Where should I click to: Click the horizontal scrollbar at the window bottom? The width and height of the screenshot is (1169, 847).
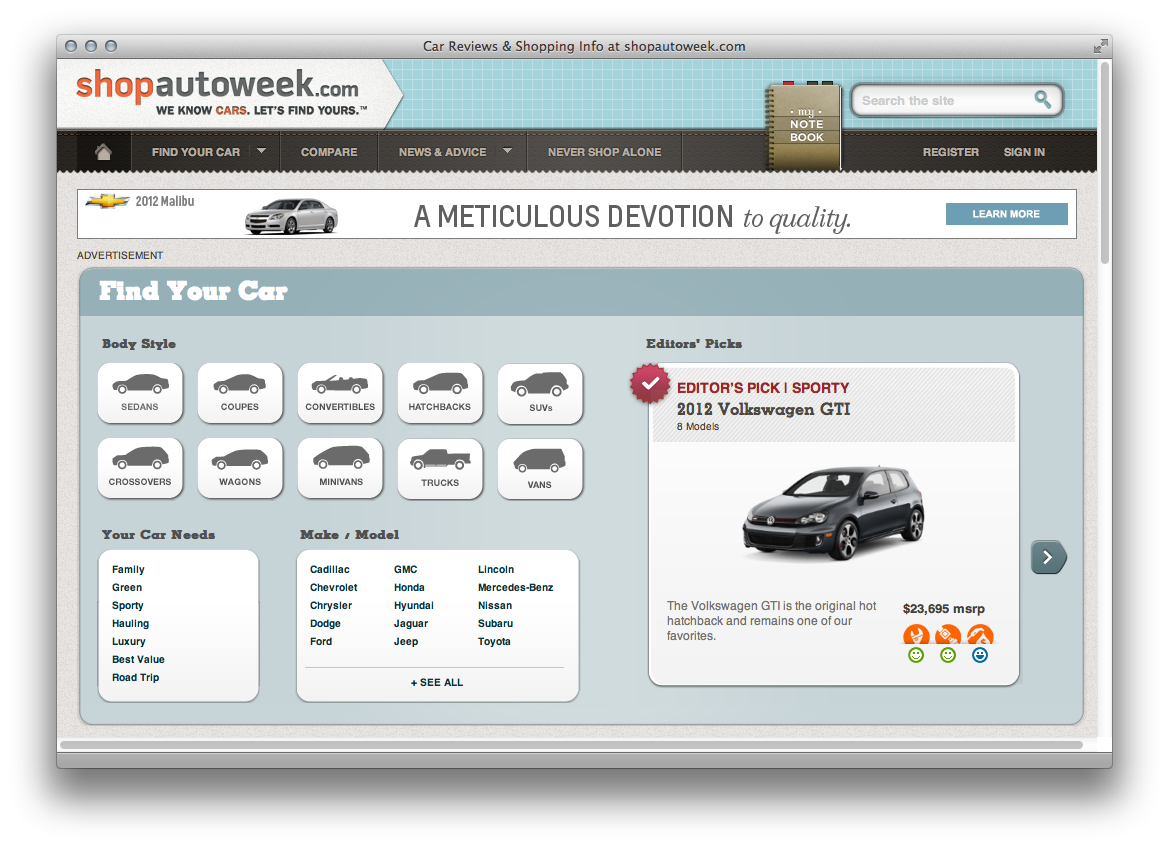(571, 745)
